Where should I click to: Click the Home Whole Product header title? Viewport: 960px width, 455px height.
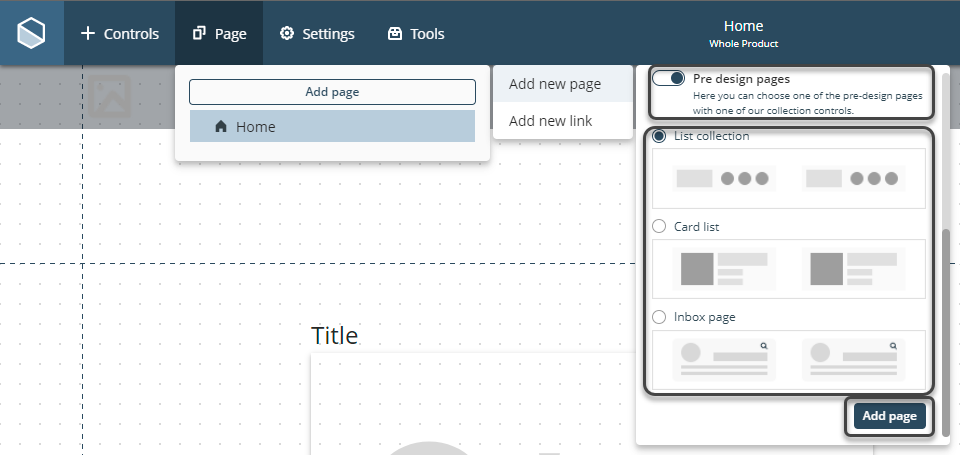(743, 34)
